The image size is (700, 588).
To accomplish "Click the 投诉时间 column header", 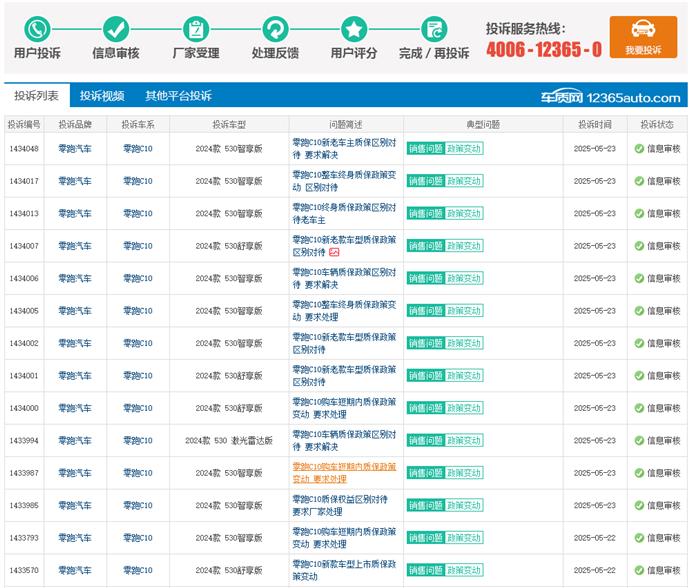I will (x=595, y=125).
